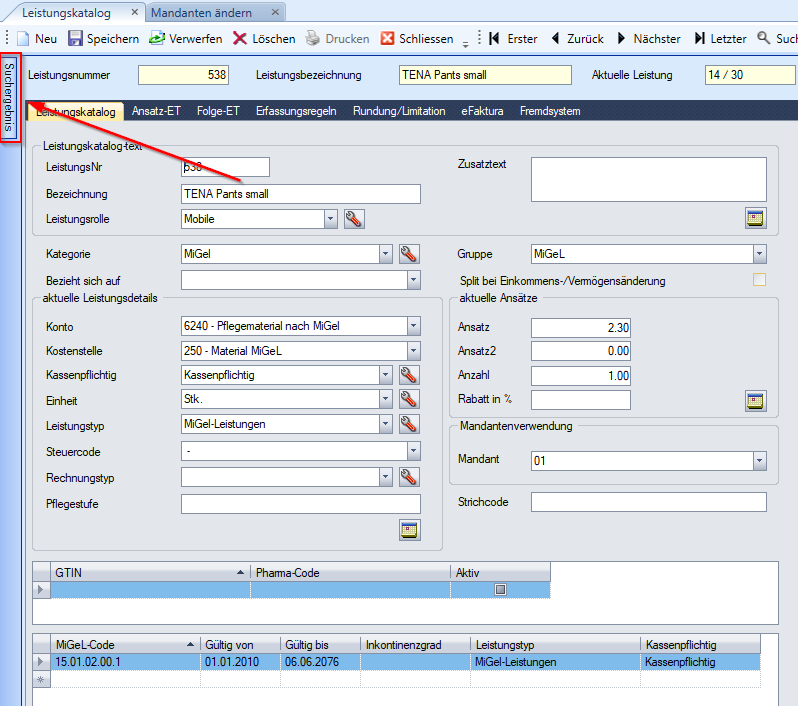Edit Kassenpflichtig entries via wrench icon
The height and width of the screenshot is (706, 798).
click(409, 375)
